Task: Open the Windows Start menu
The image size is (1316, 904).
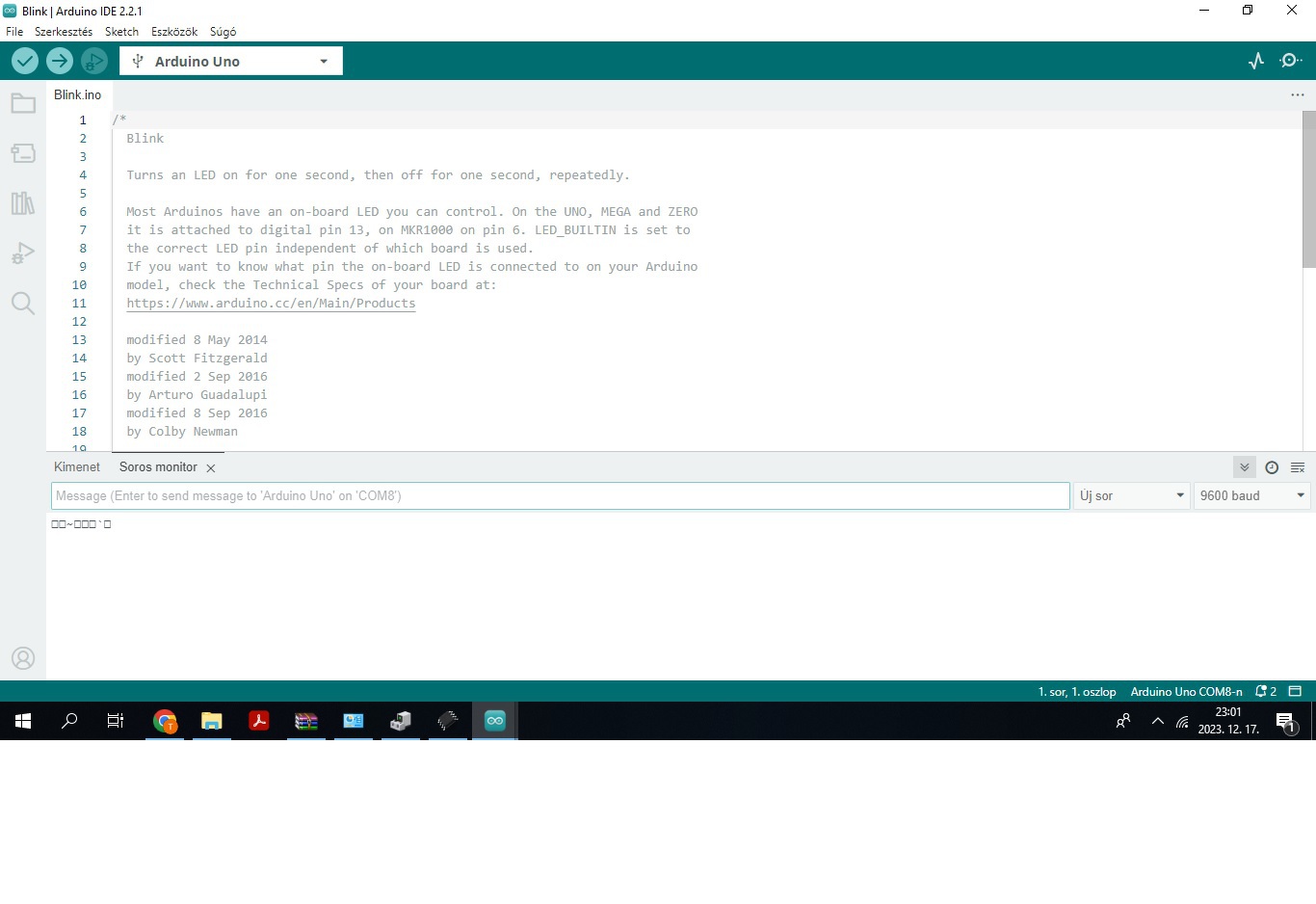Action: click(23, 721)
